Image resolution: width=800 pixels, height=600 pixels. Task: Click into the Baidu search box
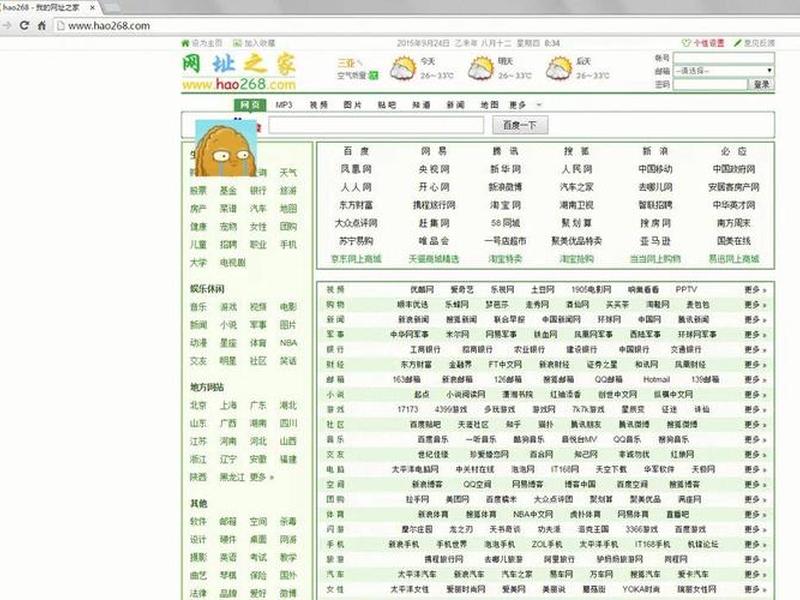pos(376,125)
